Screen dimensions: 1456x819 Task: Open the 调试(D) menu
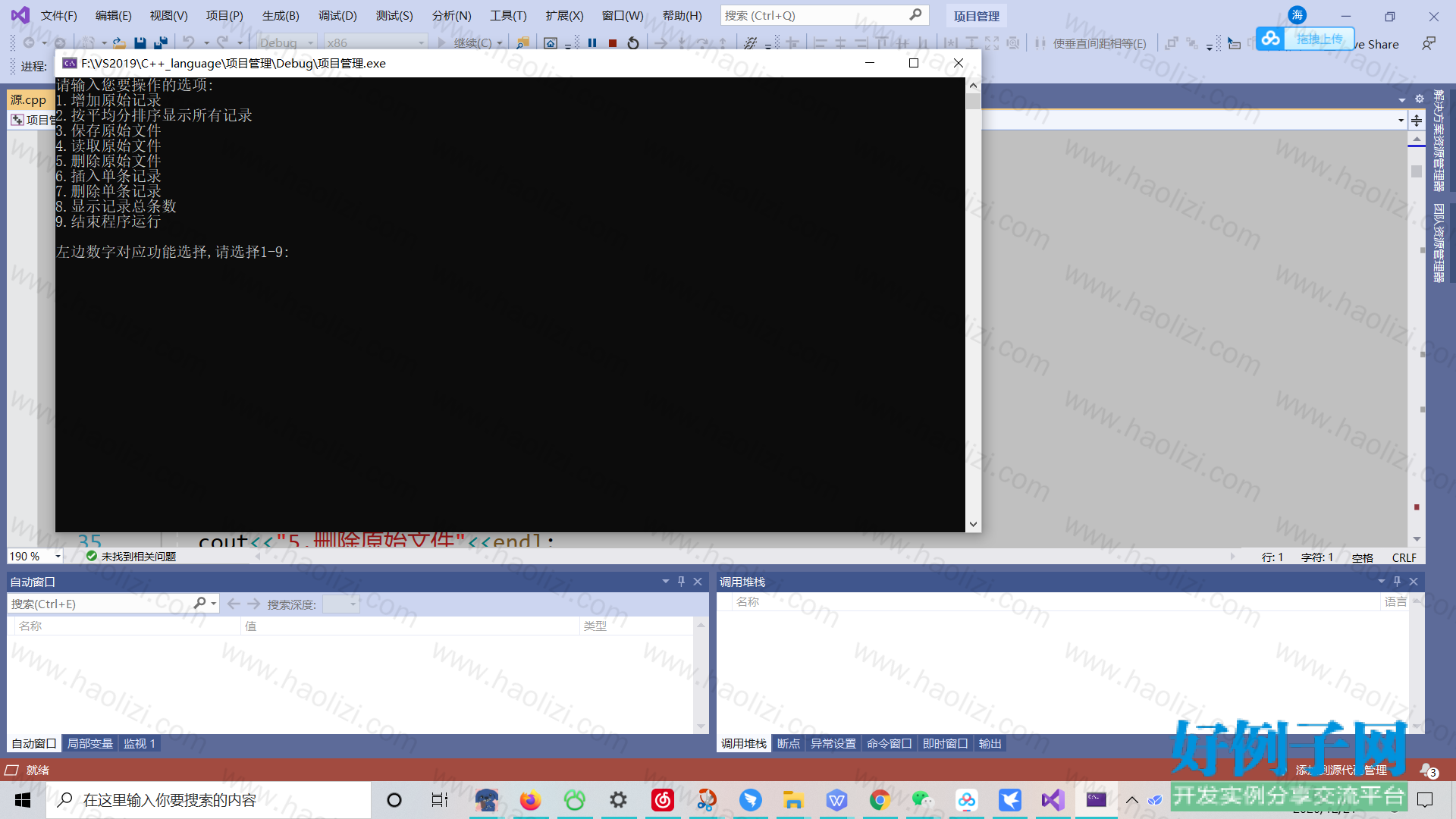point(337,15)
